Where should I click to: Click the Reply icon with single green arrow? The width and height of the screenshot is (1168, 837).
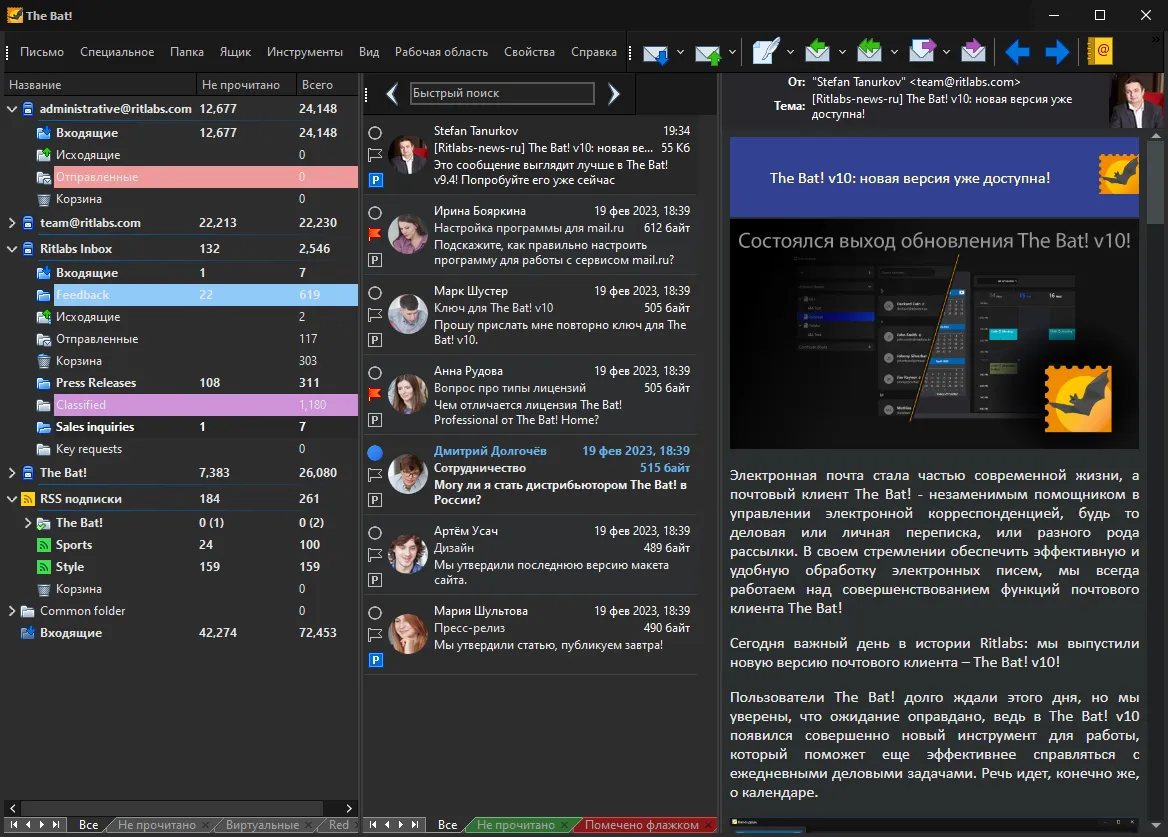pyautogui.click(x=817, y=51)
